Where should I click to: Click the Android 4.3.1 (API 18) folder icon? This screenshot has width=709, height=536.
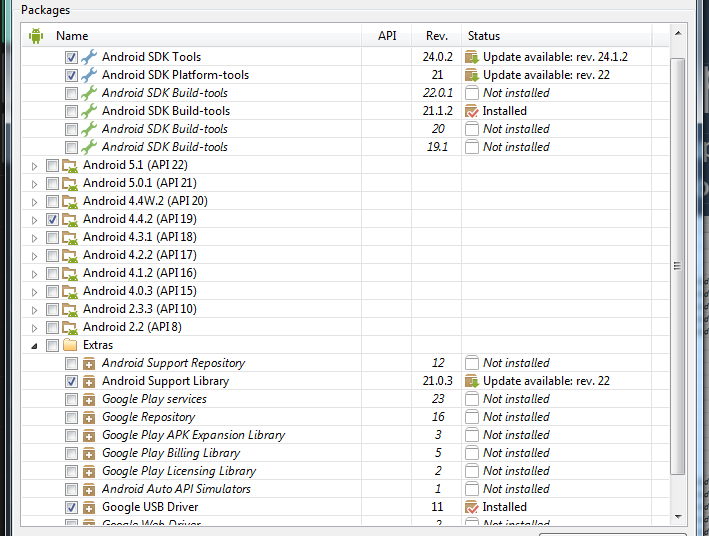click(x=70, y=237)
